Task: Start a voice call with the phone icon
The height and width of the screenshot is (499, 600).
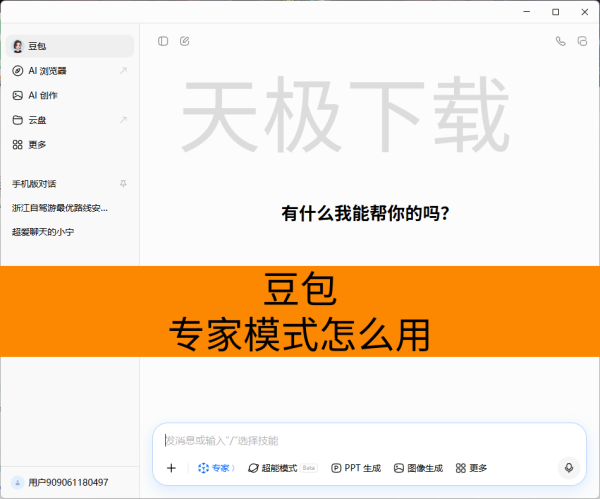Action: (x=560, y=41)
